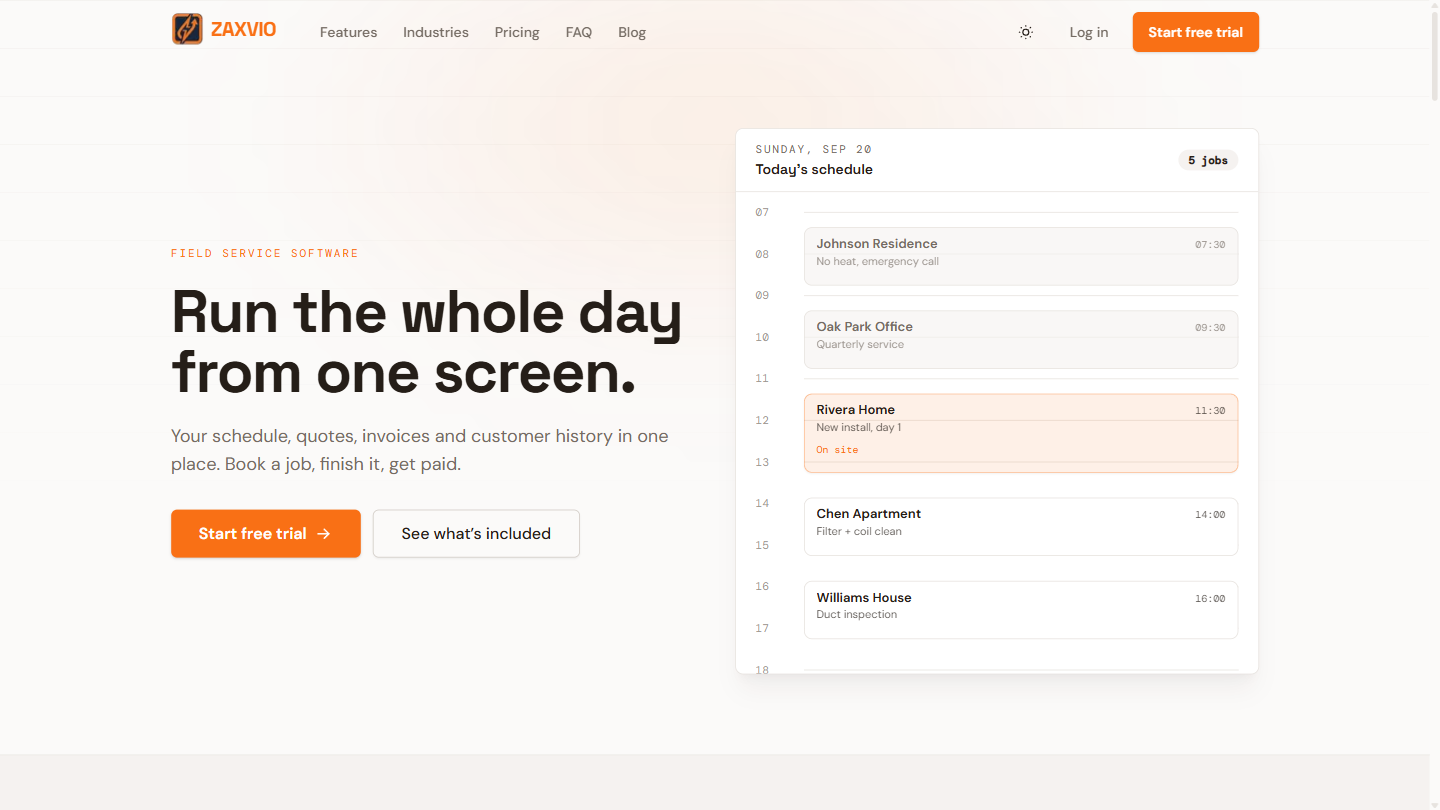Click the 14:00 time on Chen Apartment
The width and height of the screenshot is (1440, 810).
coord(1210,515)
